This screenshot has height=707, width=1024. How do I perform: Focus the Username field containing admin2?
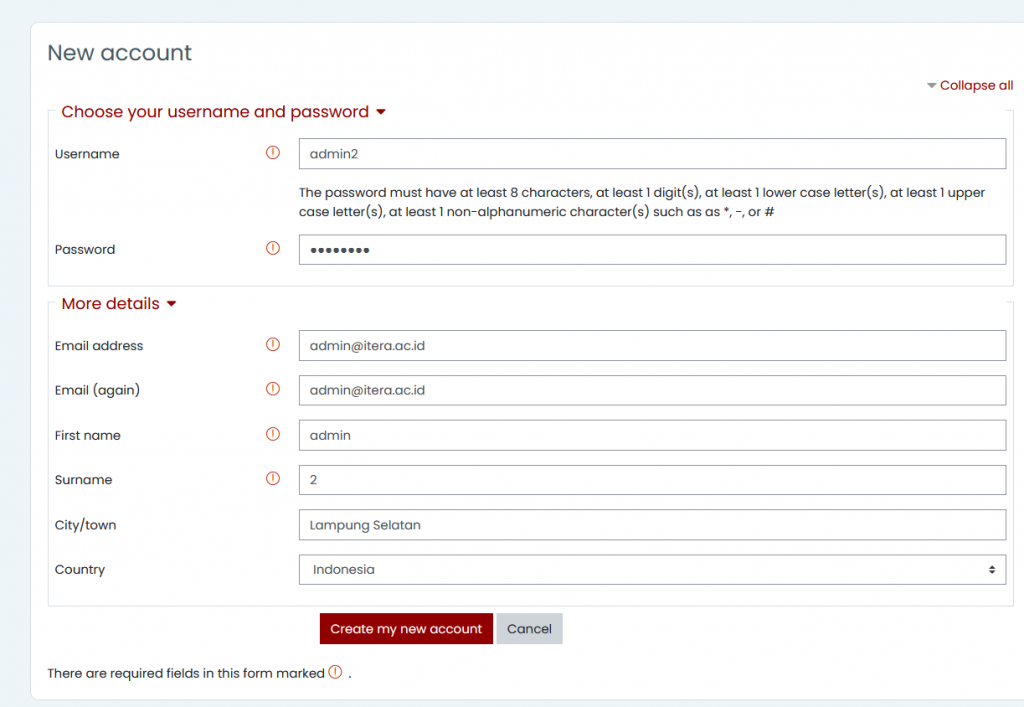pos(652,154)
